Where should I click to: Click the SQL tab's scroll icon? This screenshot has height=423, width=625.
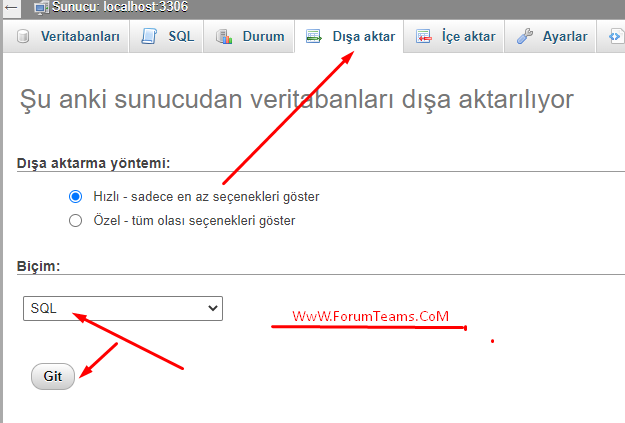(149, 36)
